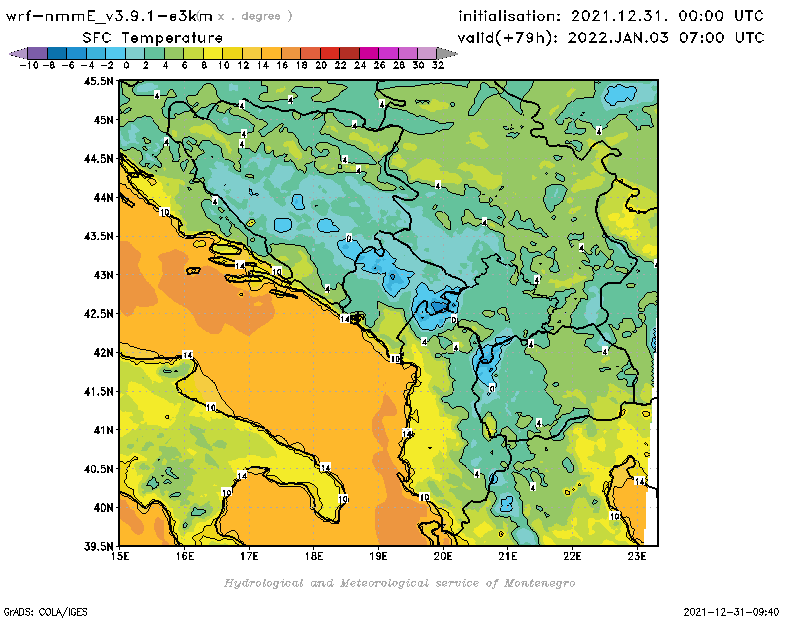This screenshot has height=618, width=800.
Task: Click the 8 to 10 yellow legend swatch
Action: point(213,53)
